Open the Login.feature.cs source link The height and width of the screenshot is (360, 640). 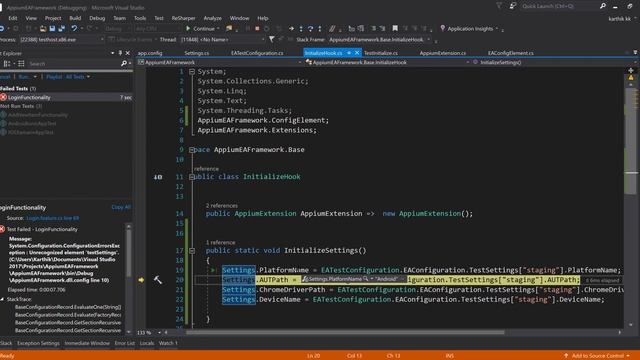point(53,218)
